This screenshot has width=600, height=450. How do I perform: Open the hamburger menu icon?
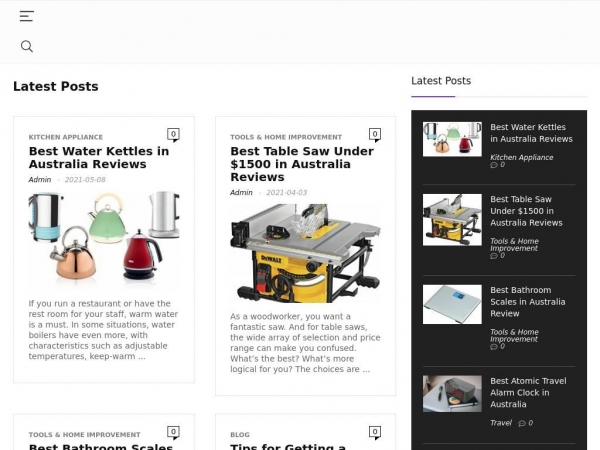click(27, 16)
